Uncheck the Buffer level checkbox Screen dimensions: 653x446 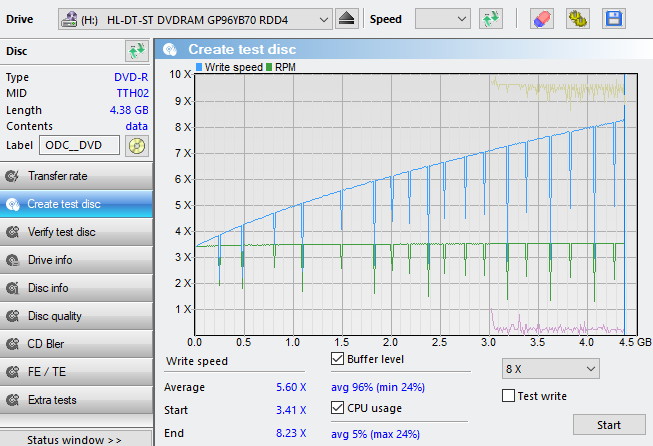[x=337, y=360]
